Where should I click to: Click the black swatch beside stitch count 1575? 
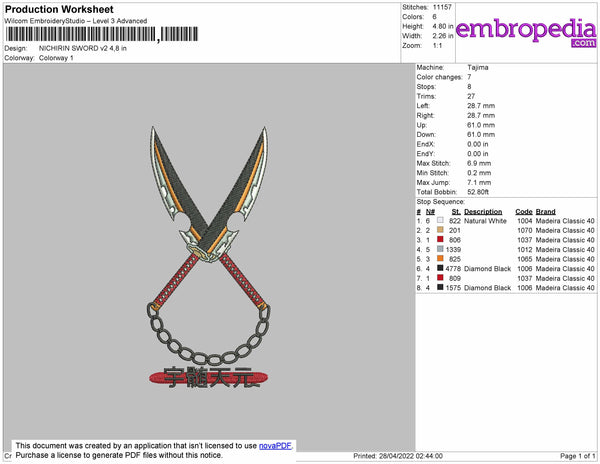pos(440,287)
